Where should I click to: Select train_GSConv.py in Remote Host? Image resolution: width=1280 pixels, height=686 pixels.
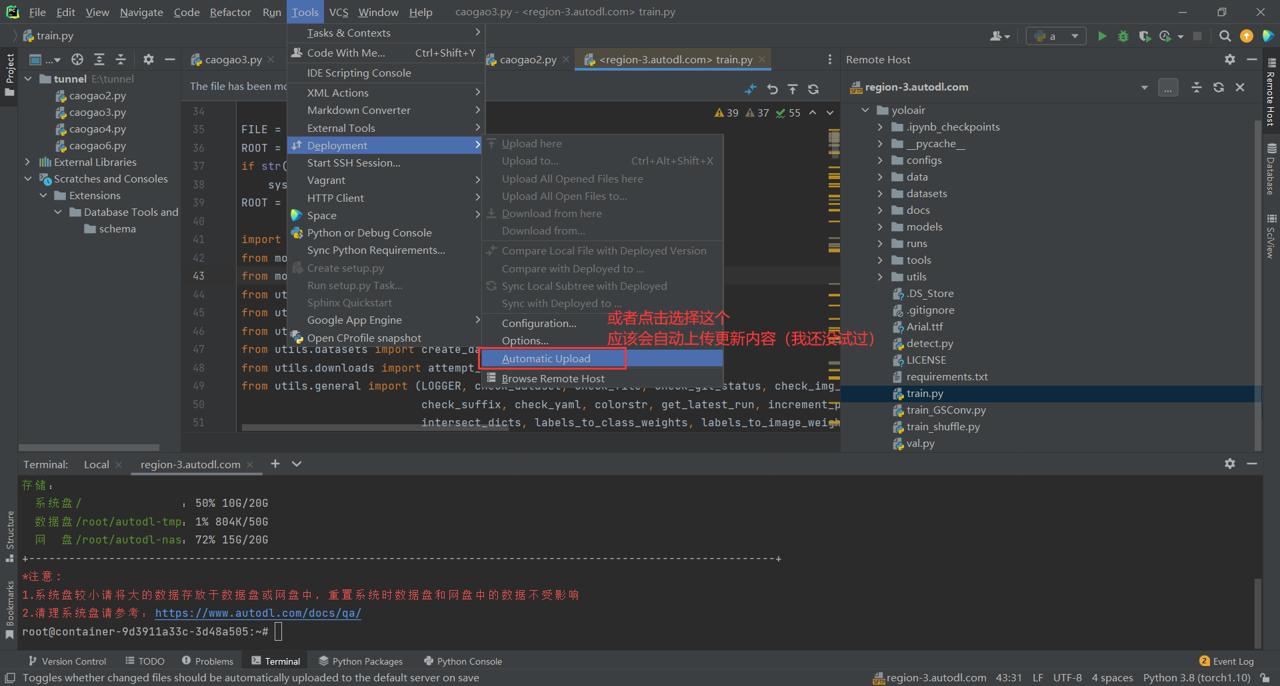pyautogui.click(x=946, y=410)
